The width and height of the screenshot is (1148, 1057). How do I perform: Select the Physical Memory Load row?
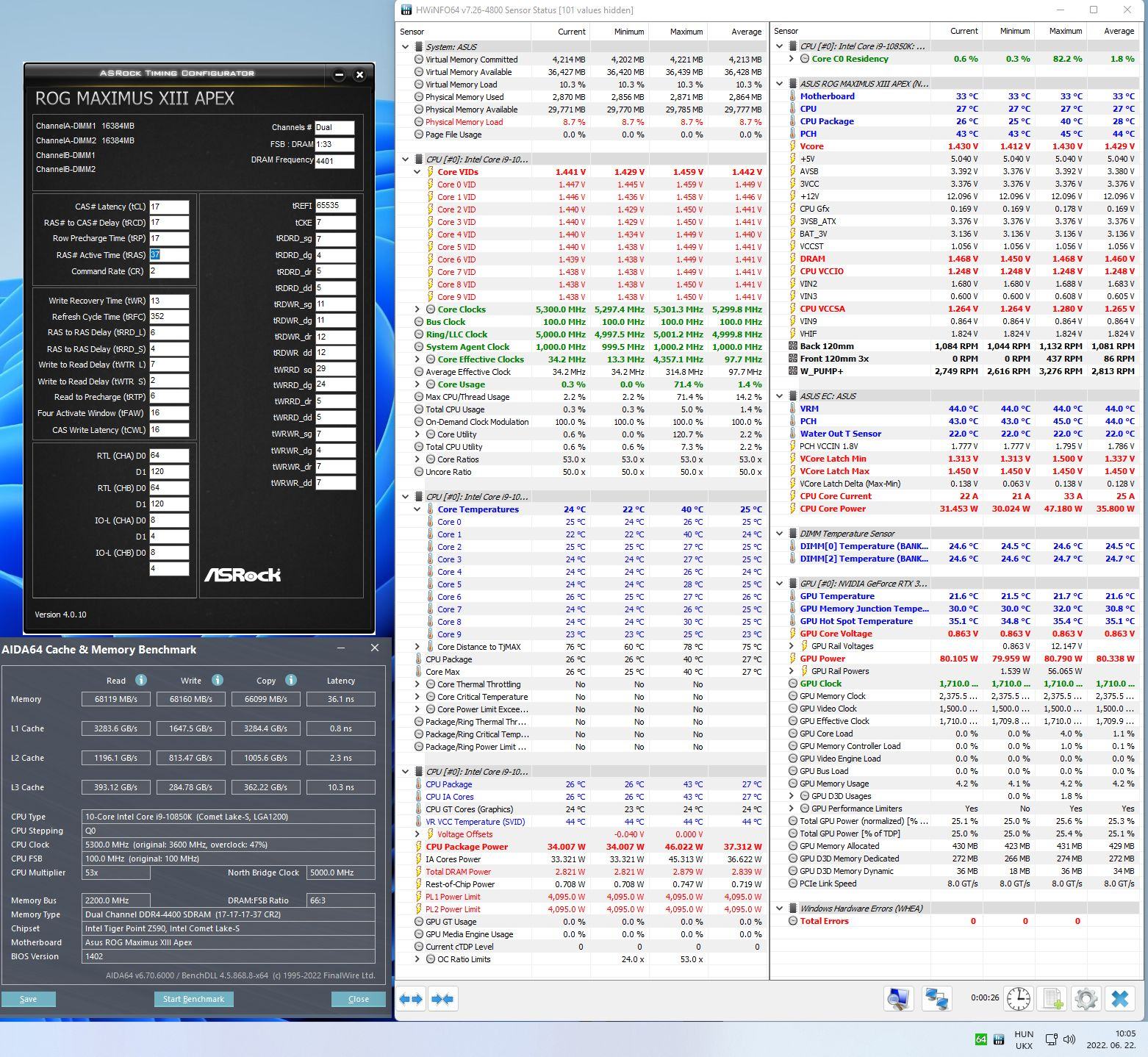click(581, 122)
